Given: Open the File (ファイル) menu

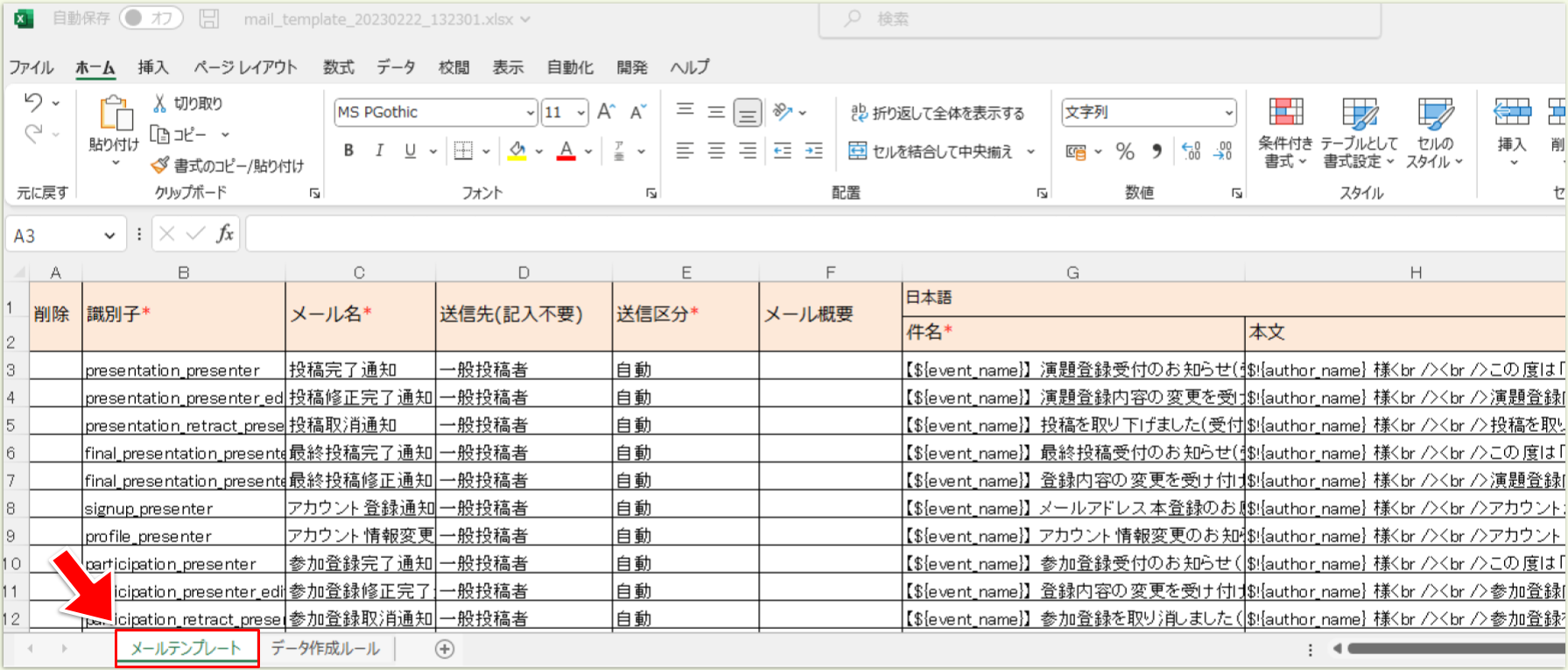Looking at the screenshot, I should click(32, 67).
